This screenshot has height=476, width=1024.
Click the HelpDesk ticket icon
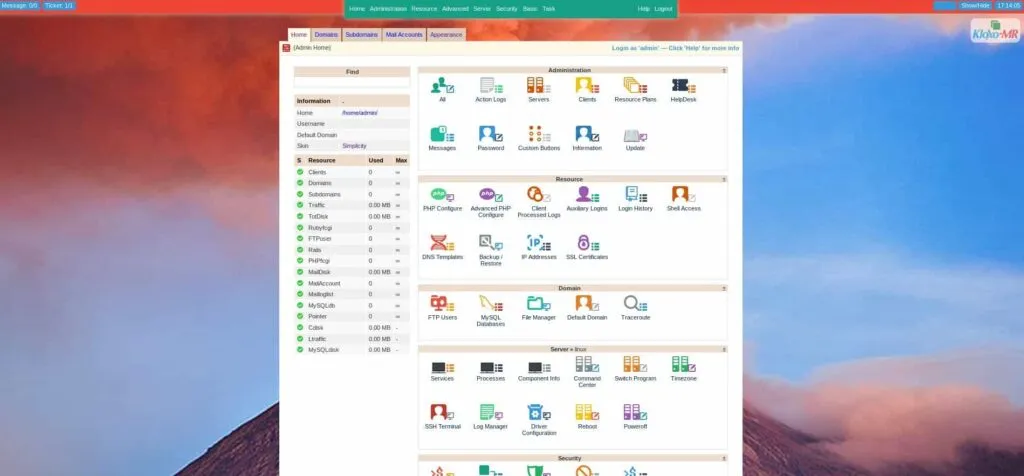pos(683,86)
